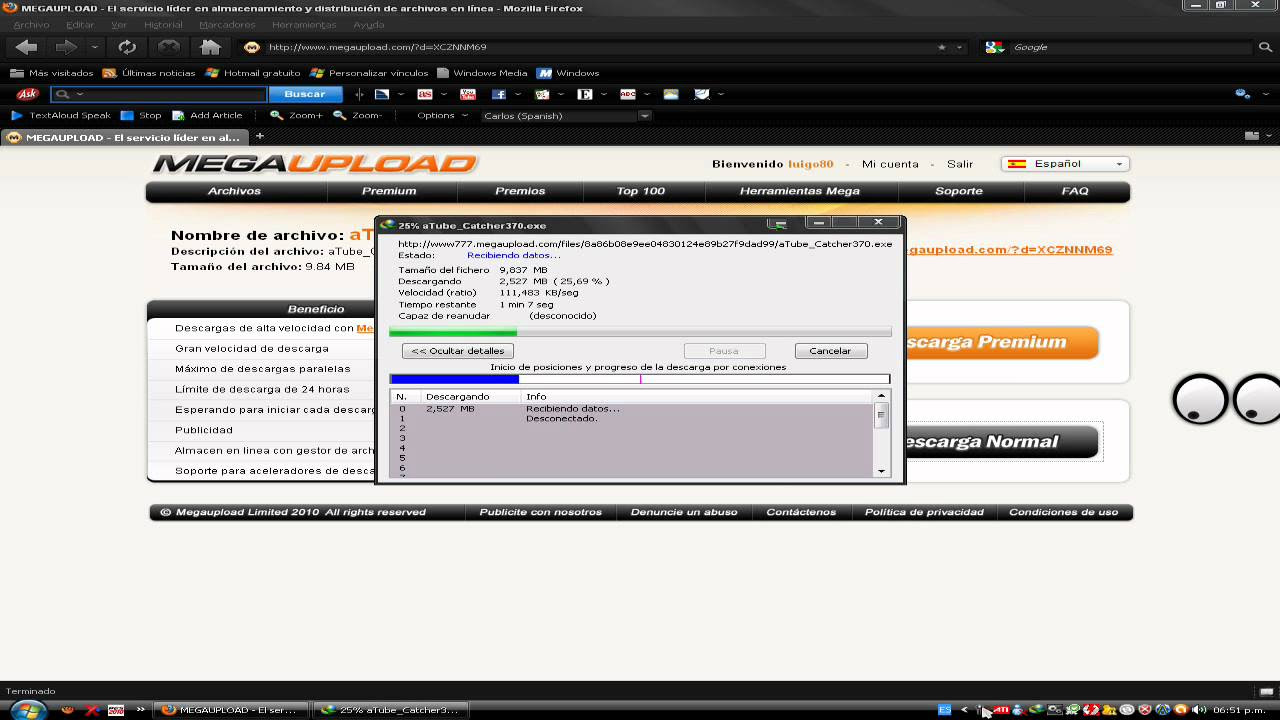Open the Archivos navigation tab
This screenshot has height=720, width=1280.
click(x=234, y=191)
